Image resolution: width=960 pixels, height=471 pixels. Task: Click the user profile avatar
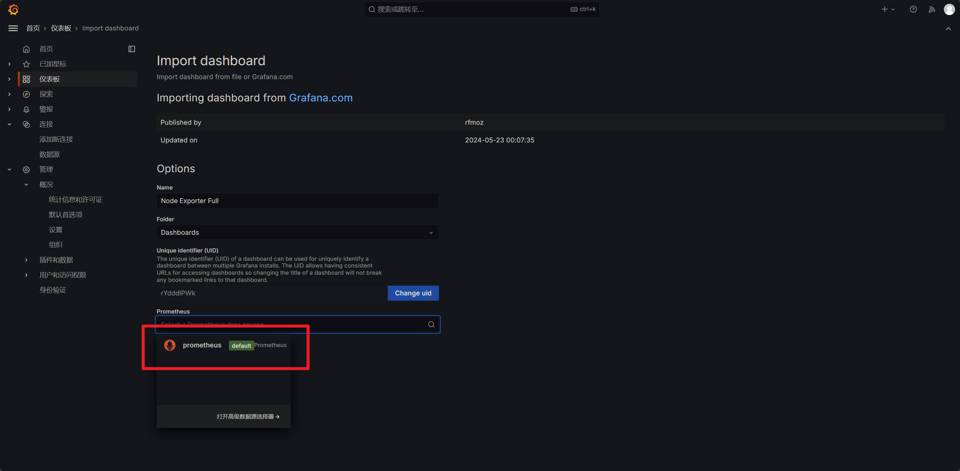coord(949,9)
